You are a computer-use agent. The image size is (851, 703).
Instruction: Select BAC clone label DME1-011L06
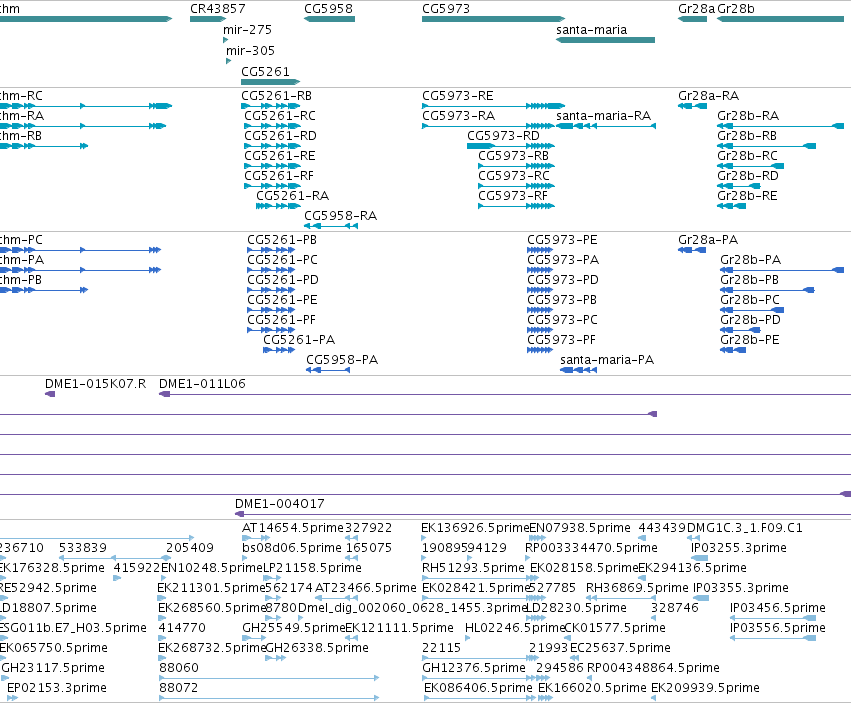coord(202,384)
